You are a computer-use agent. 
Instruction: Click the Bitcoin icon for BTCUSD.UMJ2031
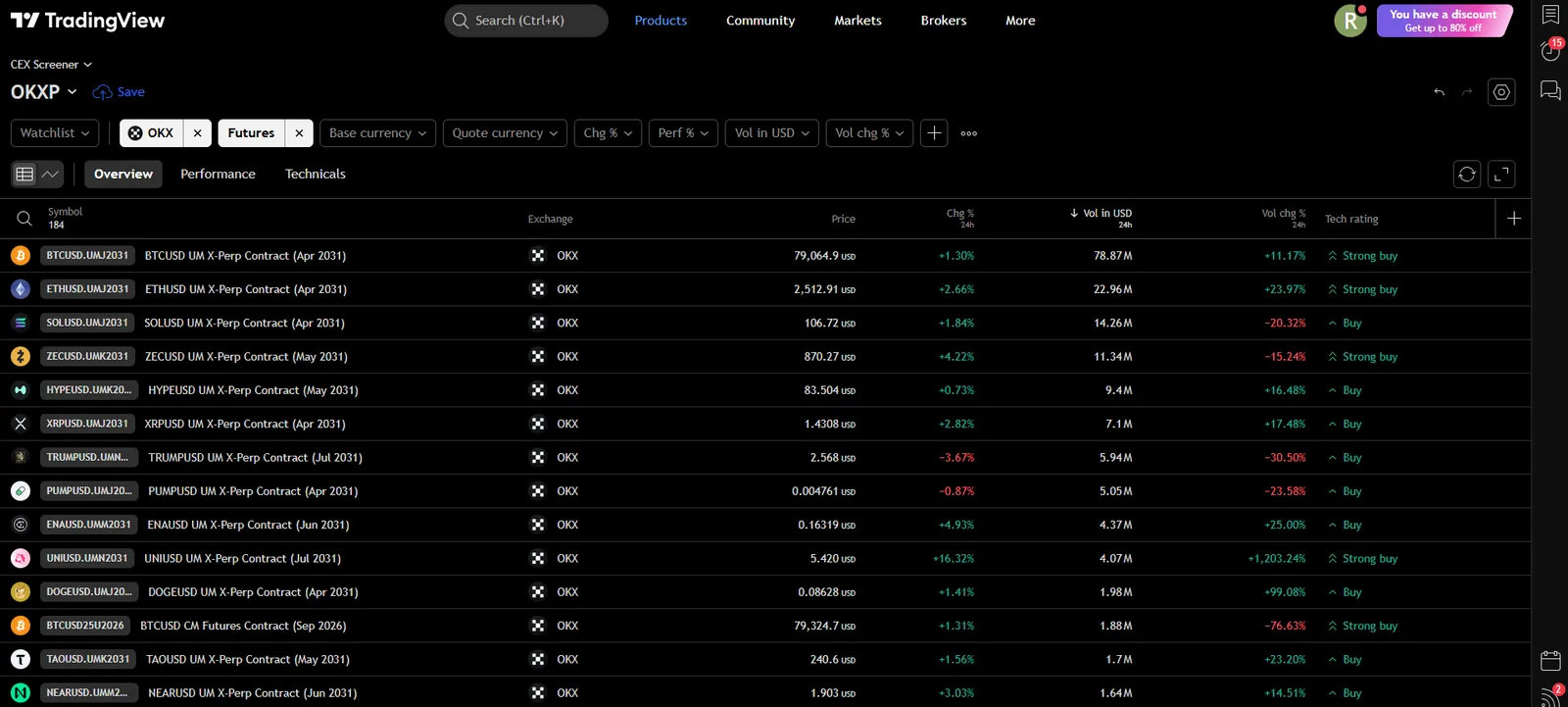pos(21,256)
